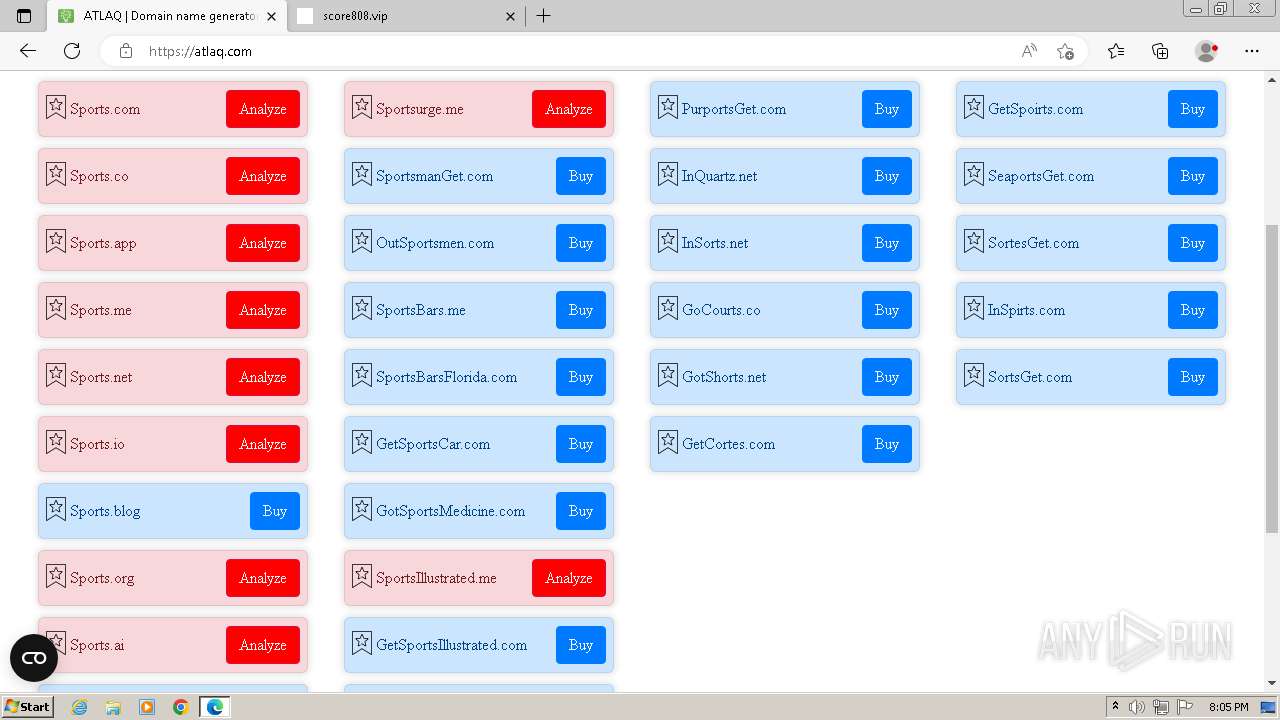Bookmark star for GetSpoirts.com

[x=974, y=107]
